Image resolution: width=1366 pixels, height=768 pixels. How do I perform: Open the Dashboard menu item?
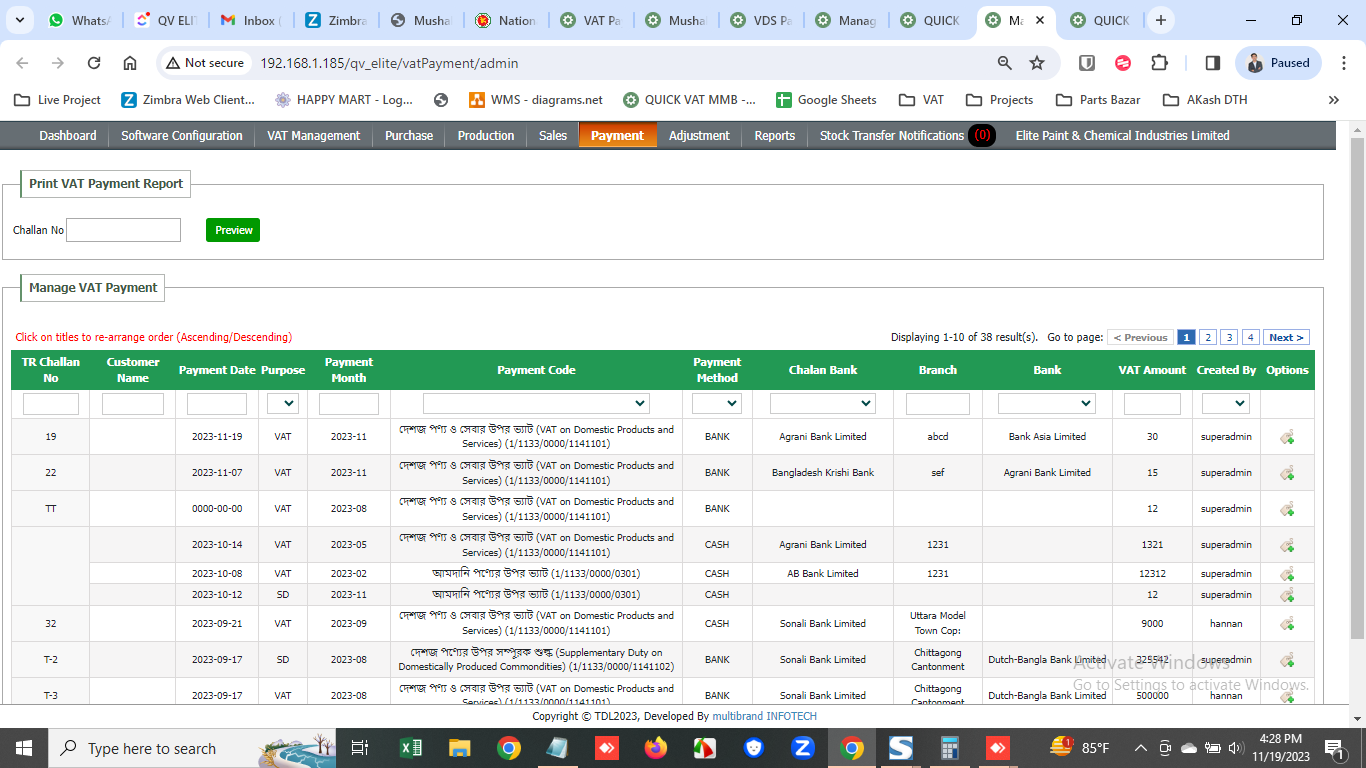(68, 135)
